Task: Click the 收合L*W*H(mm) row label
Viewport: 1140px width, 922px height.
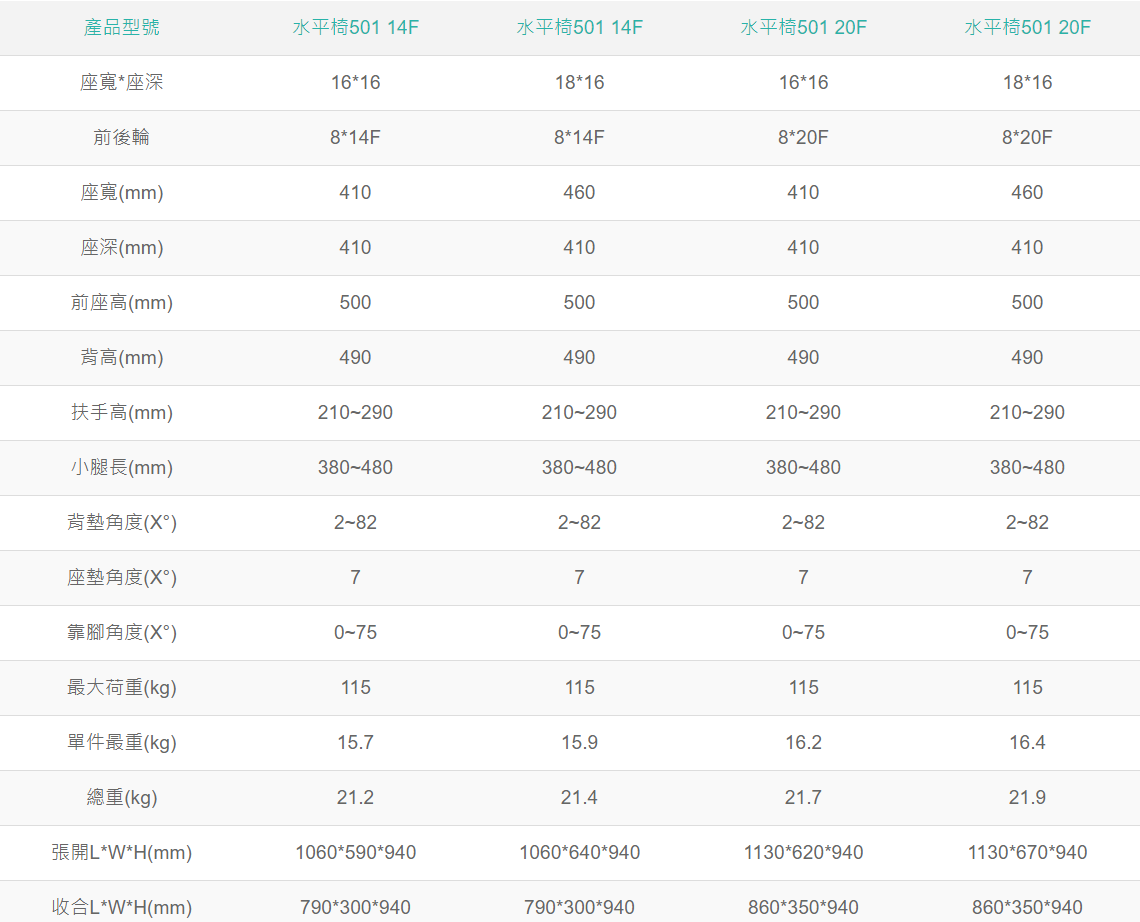Action: click(x=121, y=907)
